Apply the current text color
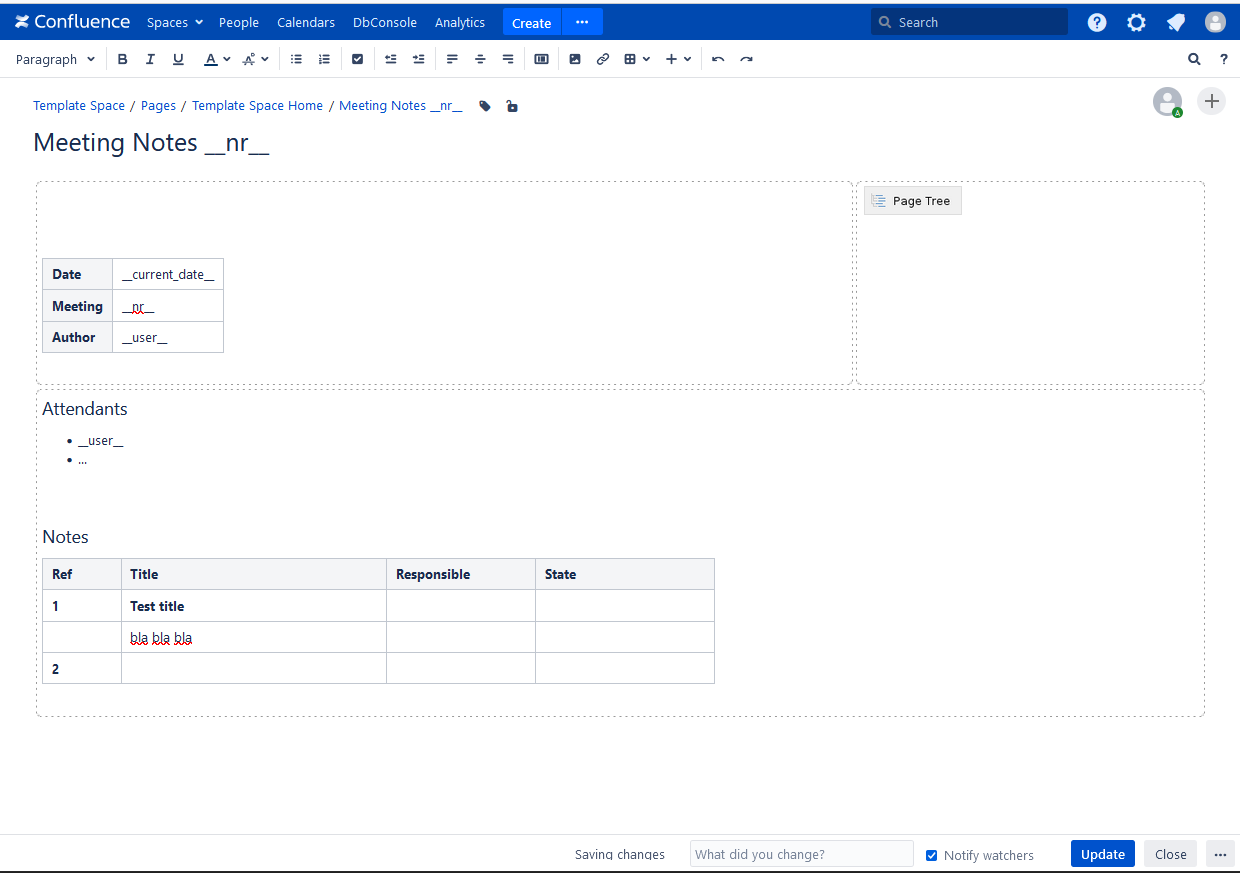This screenshot has width=1240, height=873. coord(210,59)
